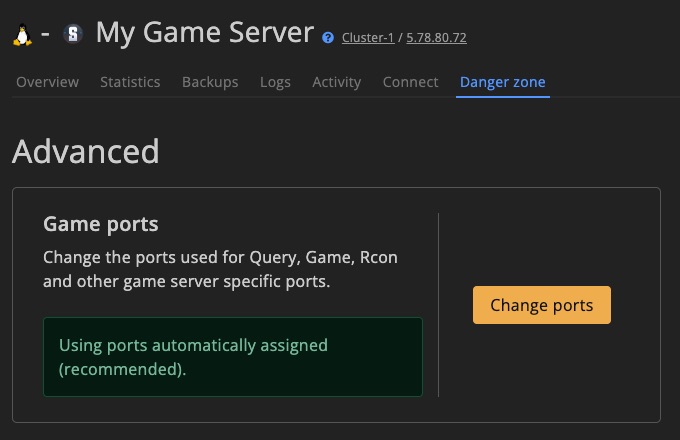
Task: Click the My Game Server title
Action: 205,33
